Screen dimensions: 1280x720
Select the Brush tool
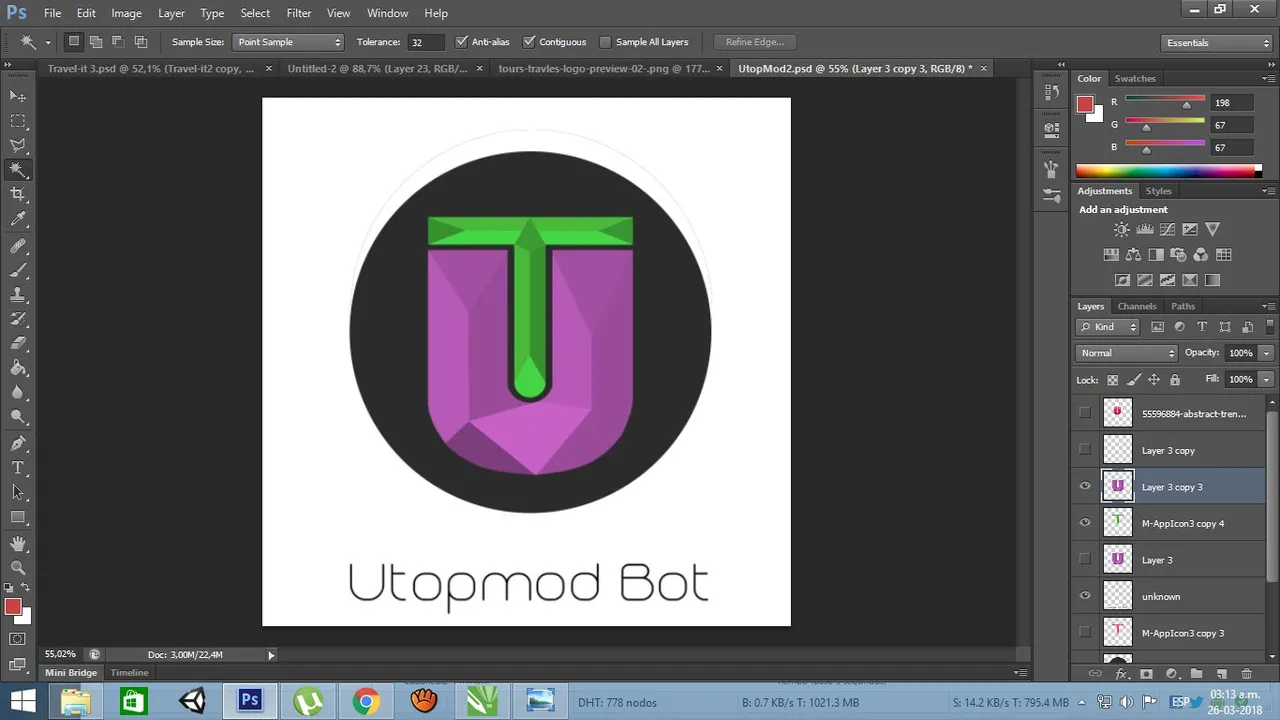(18, 270)
